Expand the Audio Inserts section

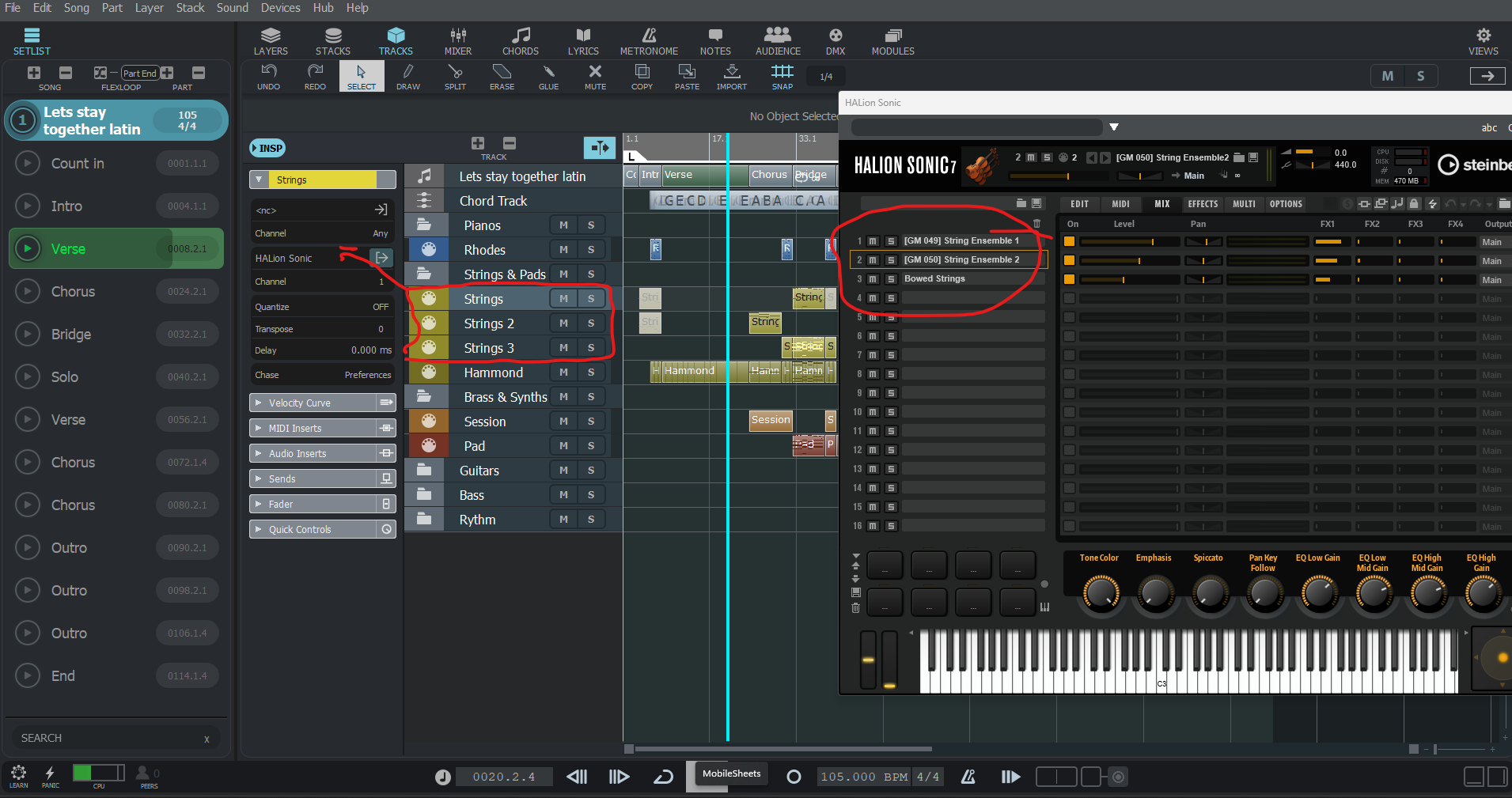coord(258,454)
